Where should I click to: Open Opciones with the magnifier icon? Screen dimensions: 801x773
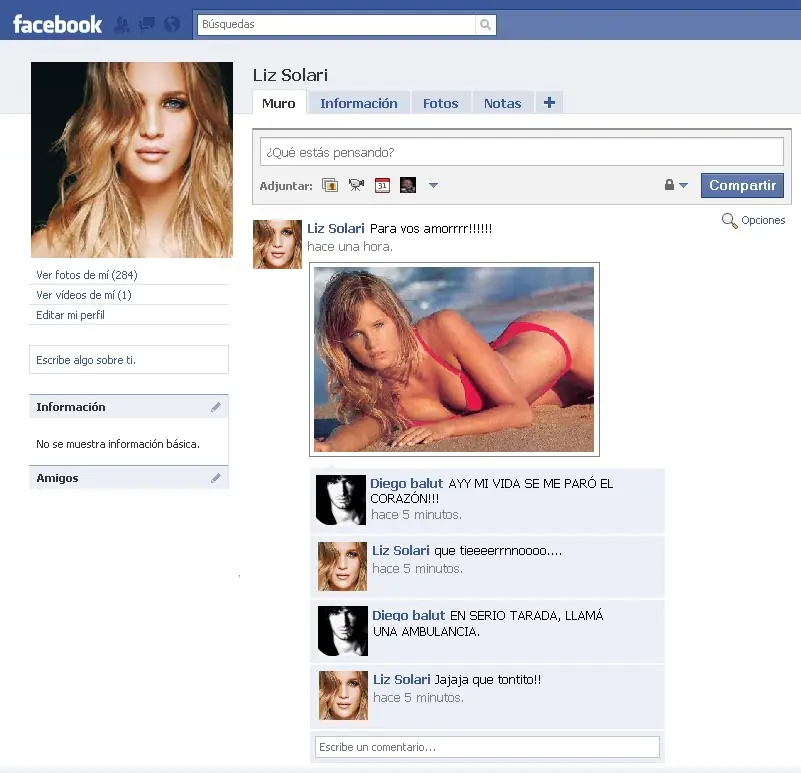729,221
